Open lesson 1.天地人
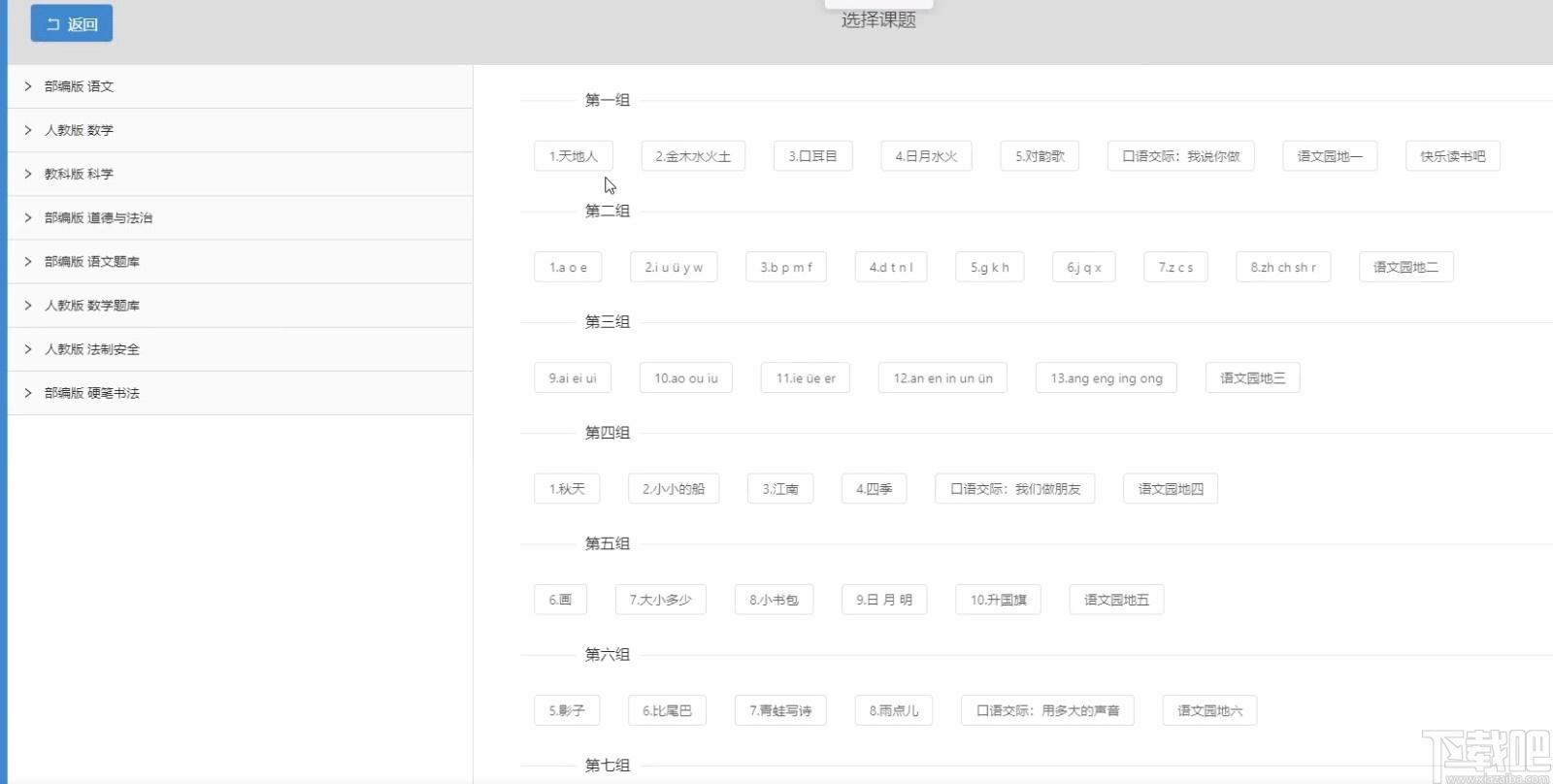This screenshot has width=1553, height=784. pyautogui.click(x=574, y=156)
